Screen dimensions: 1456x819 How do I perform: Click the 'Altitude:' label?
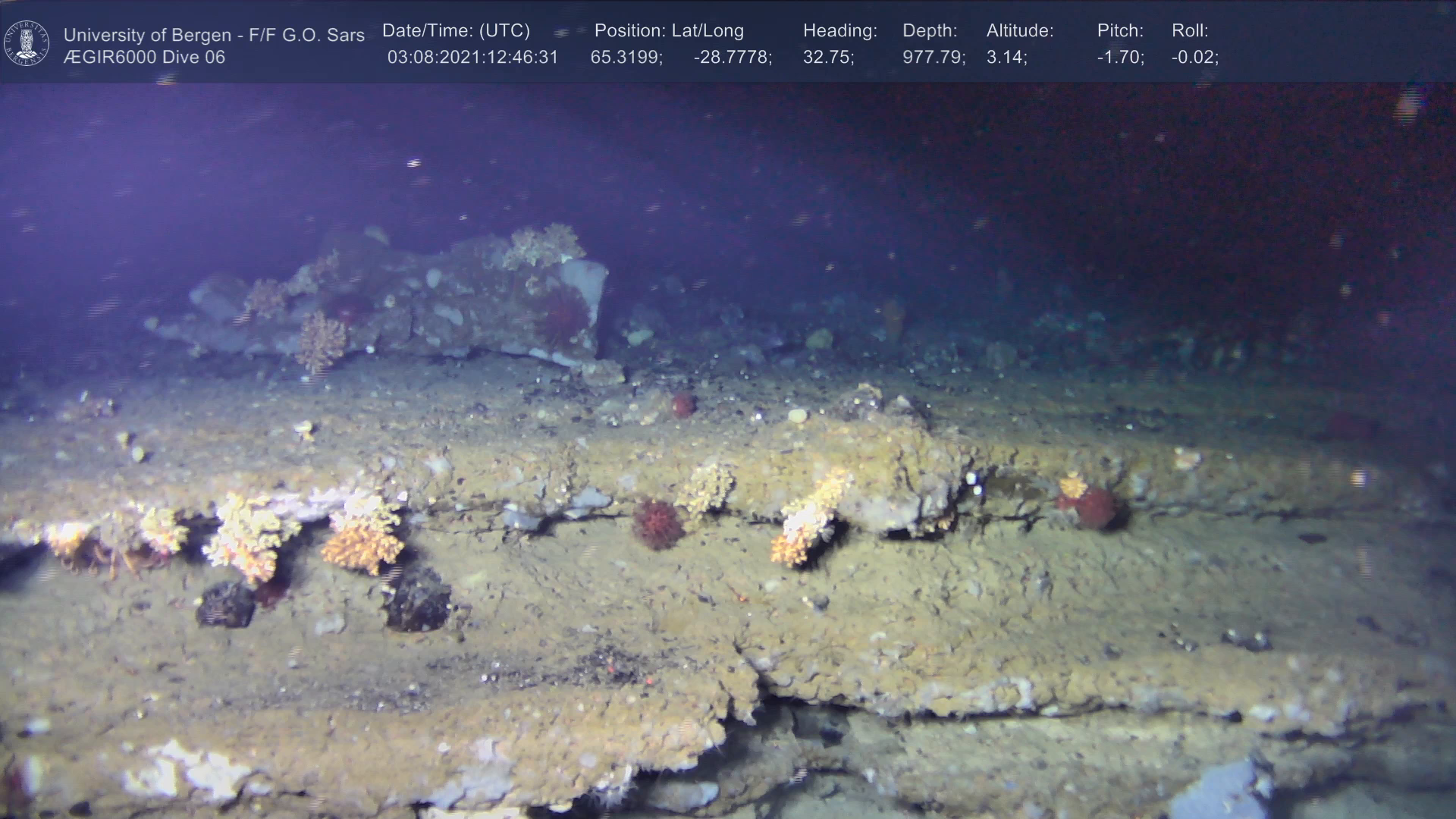click(x=1020, y=31)
